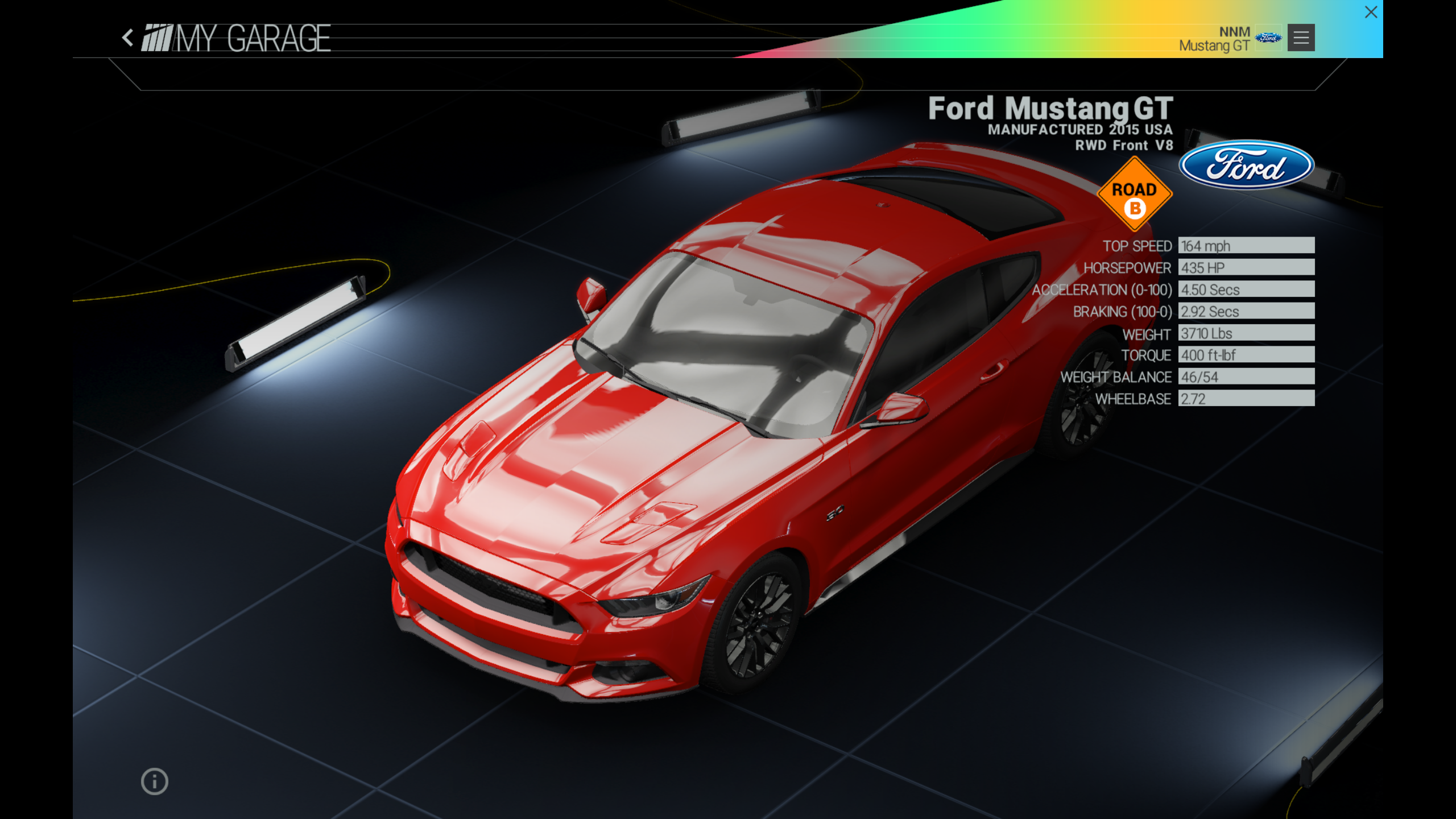The width and height of the screenshot is (1456, 819).
Task: Click the 164 mph top speed value
Action: [x=1246, y=246]
